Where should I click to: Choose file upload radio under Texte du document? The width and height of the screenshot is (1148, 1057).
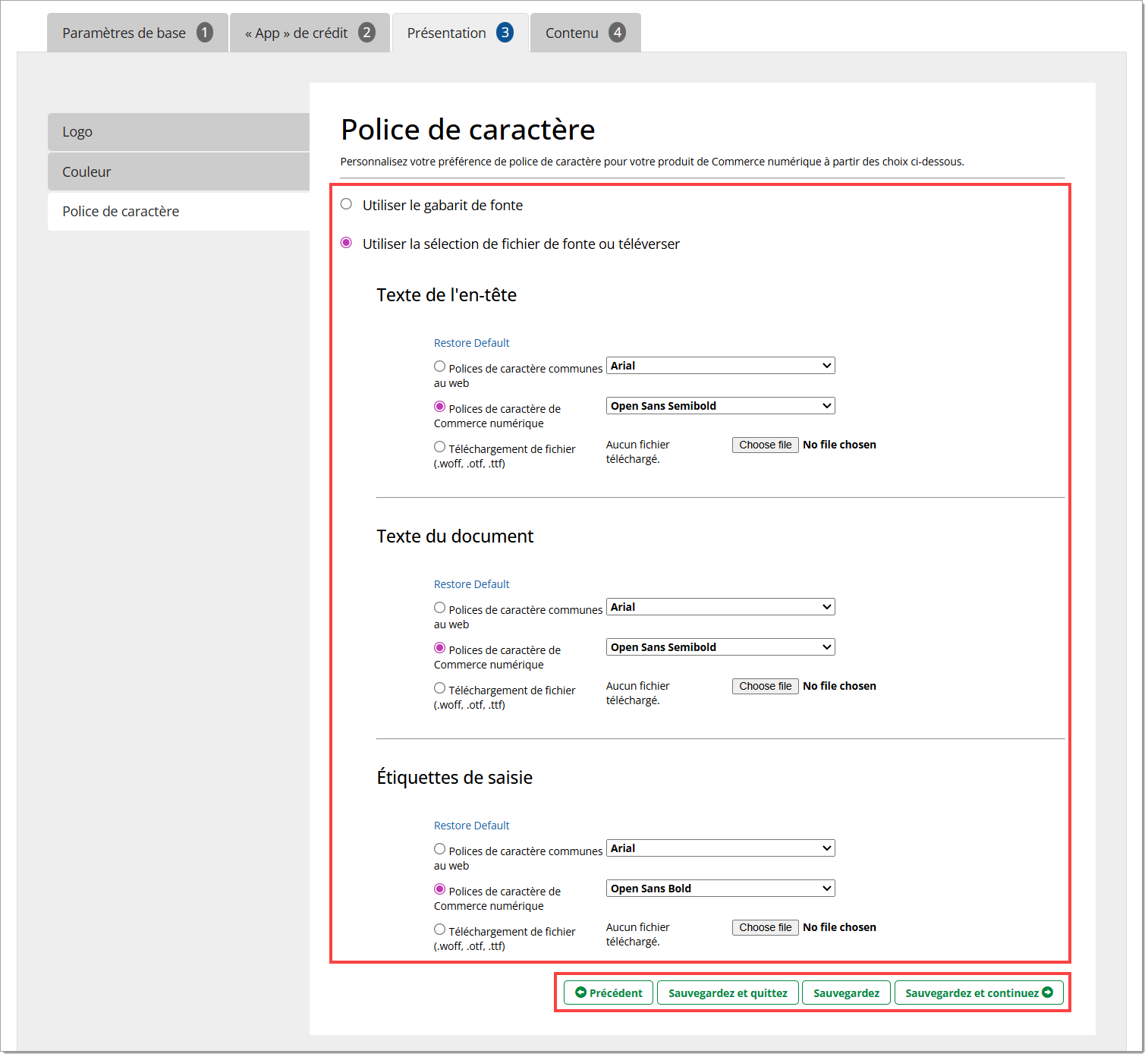coord(439,688)
